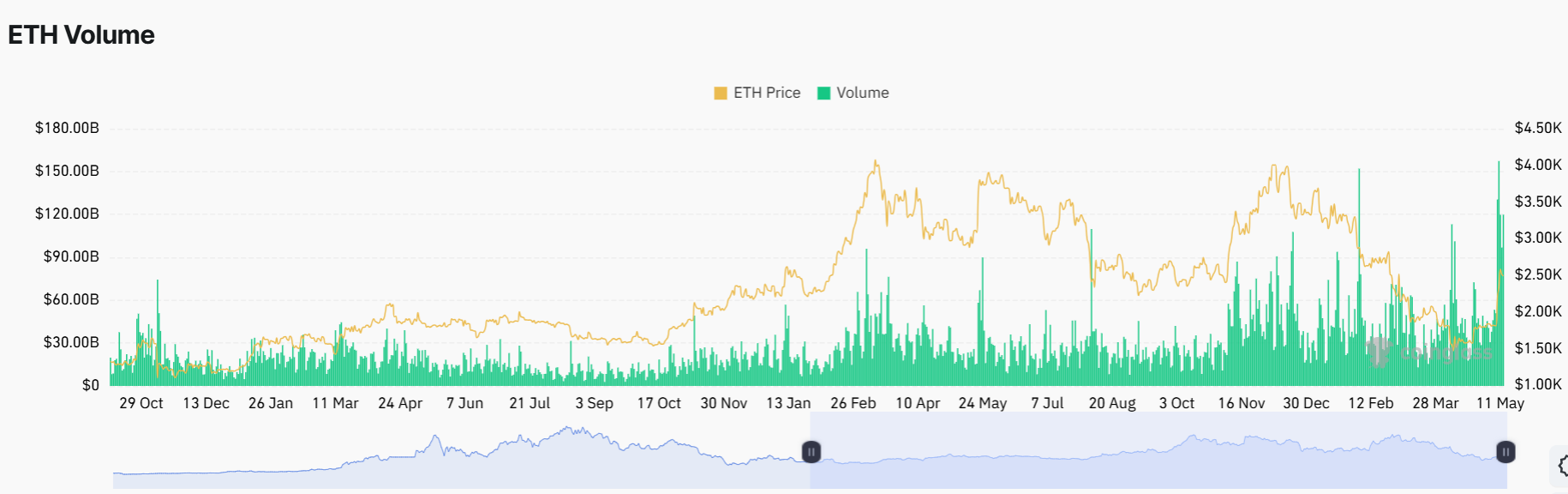The image size is (1568, 494).
Task: Click the 29 Oct date label
Action: pyautogui.click(x=141, y=403)
